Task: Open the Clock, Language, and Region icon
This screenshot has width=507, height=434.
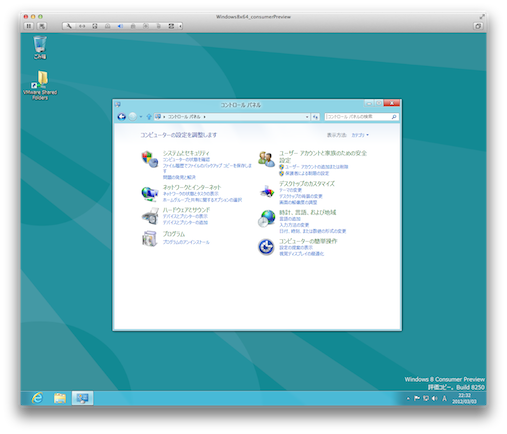Action: 266,219
